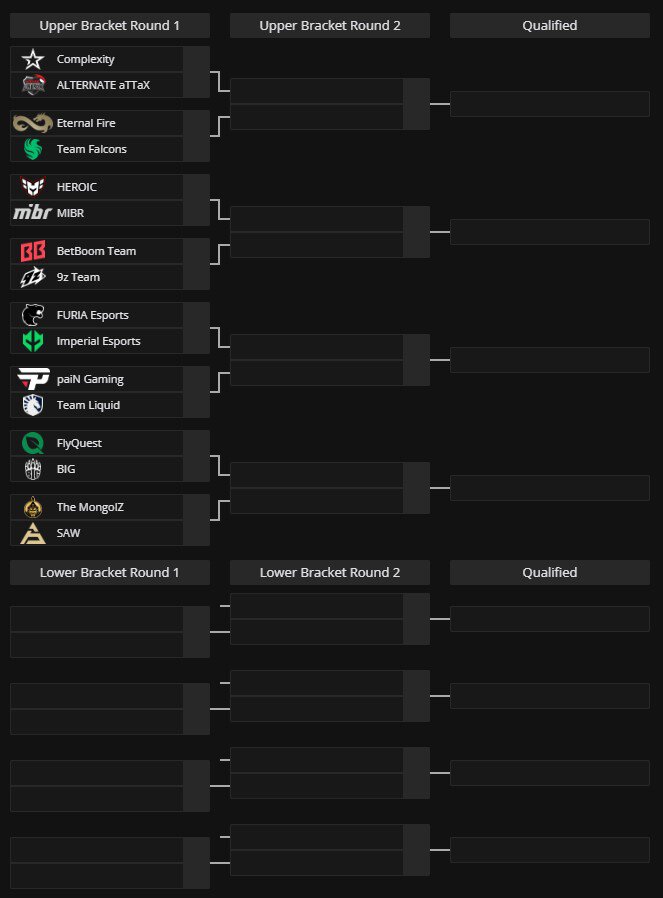Click the ALTERNATE aTTaX team logo
This screenshot has width=663, height=898.
click(33, 85)
